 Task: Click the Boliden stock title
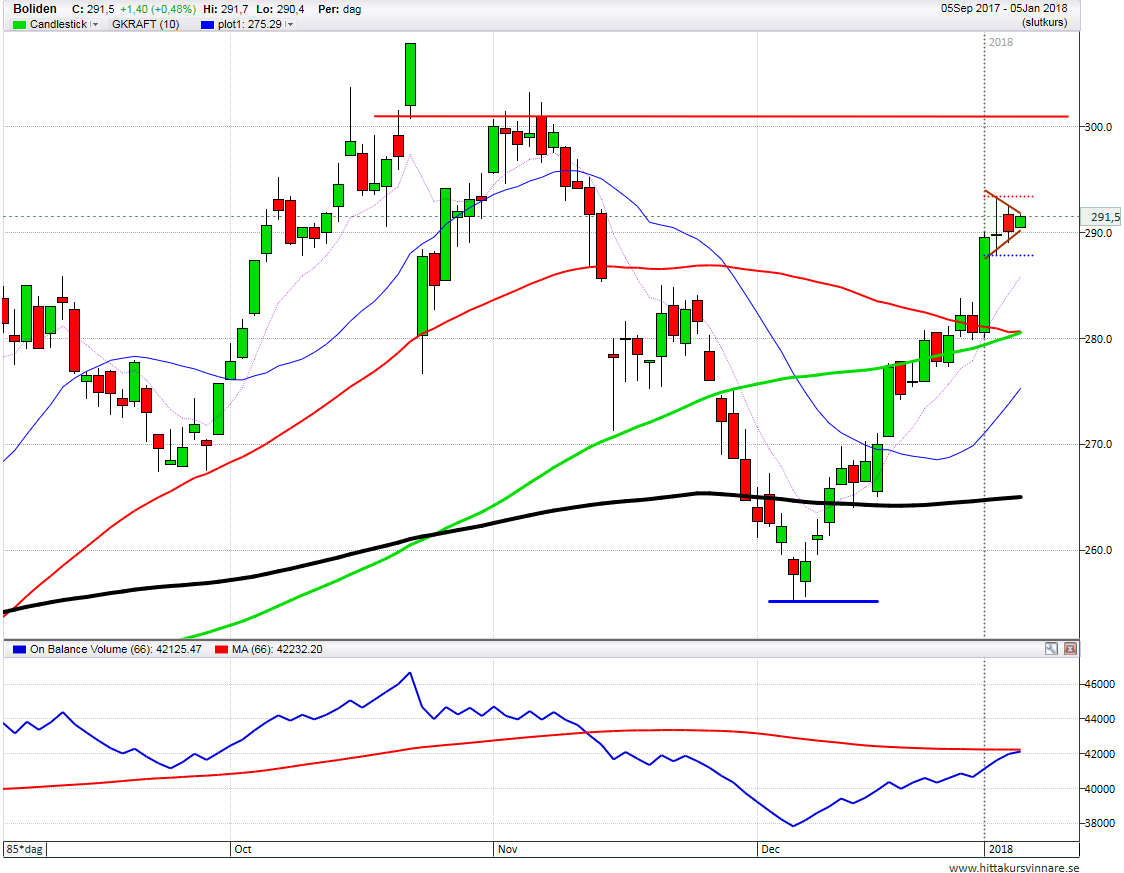click(35, 9)
